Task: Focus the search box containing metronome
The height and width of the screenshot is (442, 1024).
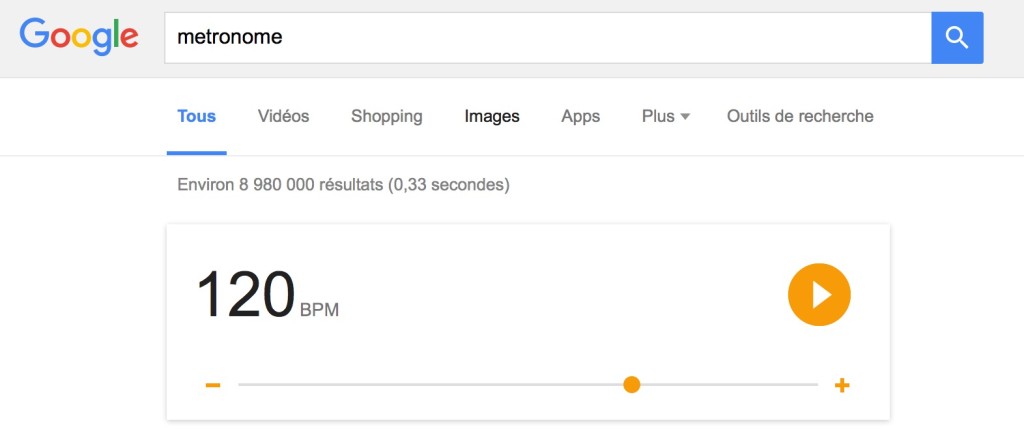Action: [548, 38]
